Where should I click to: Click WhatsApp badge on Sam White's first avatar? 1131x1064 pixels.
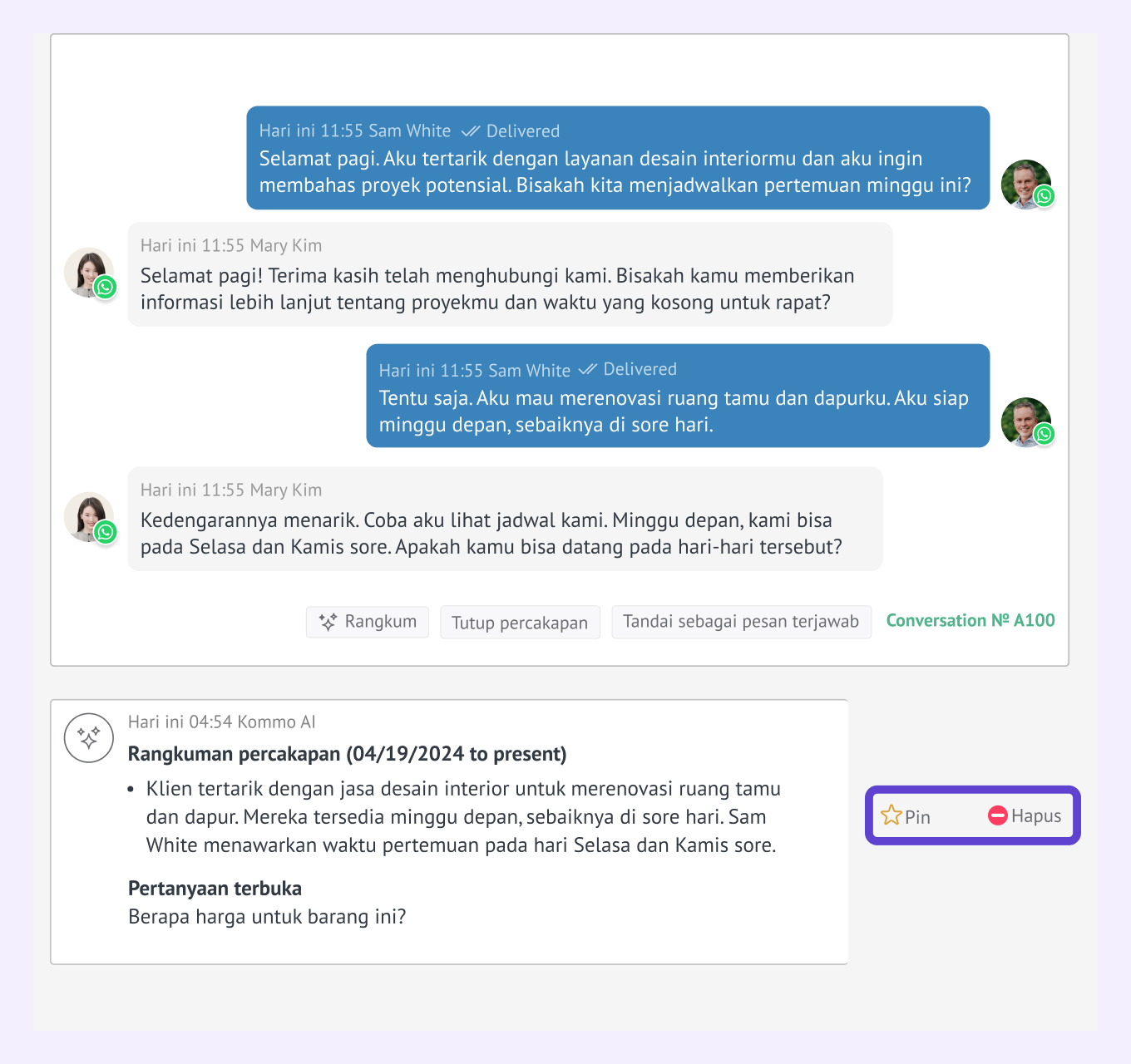[x=1045, y=196]
